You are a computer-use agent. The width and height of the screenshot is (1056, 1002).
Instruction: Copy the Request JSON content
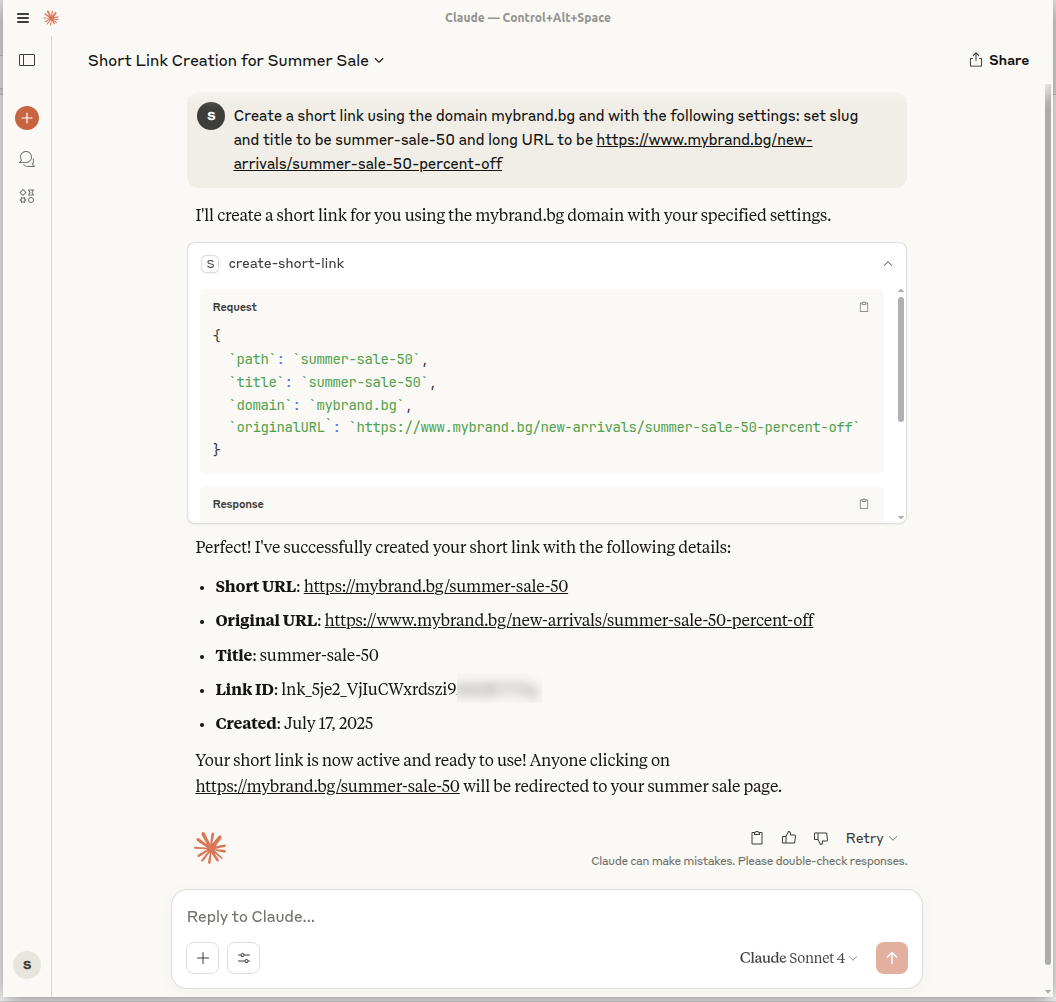click(x=864, y=307)
